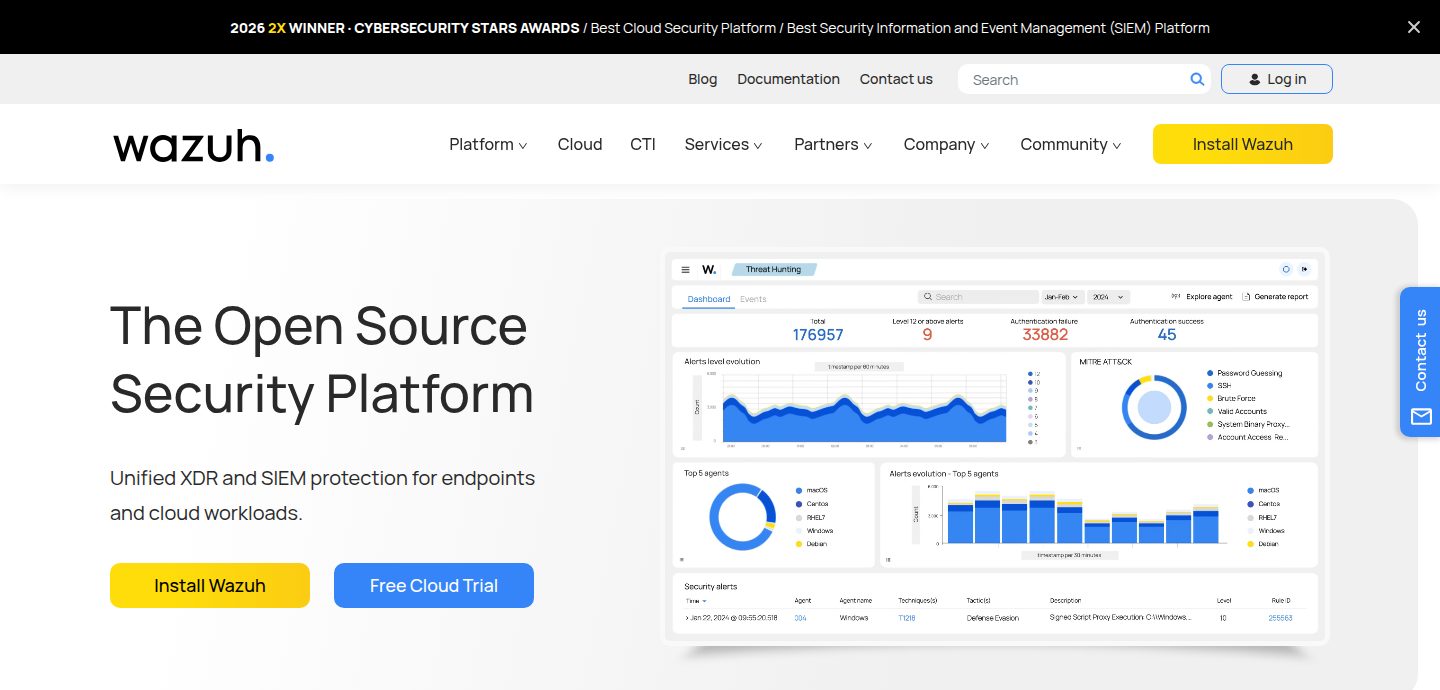Click the Password Guessing legend dot
This screenshot has height=690, width=1440.
tap(1210, 373)
